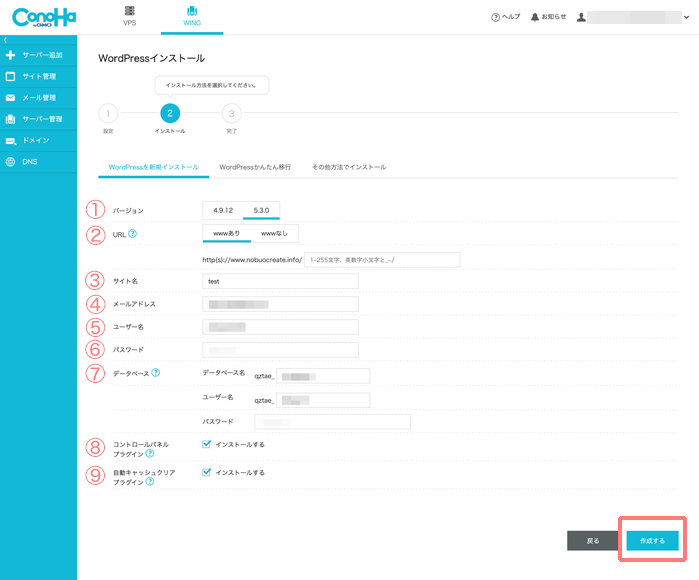The width and height of the screenshot is (699, 580).
Task: Click step 1 設定 circle
Action: [108, 113]
